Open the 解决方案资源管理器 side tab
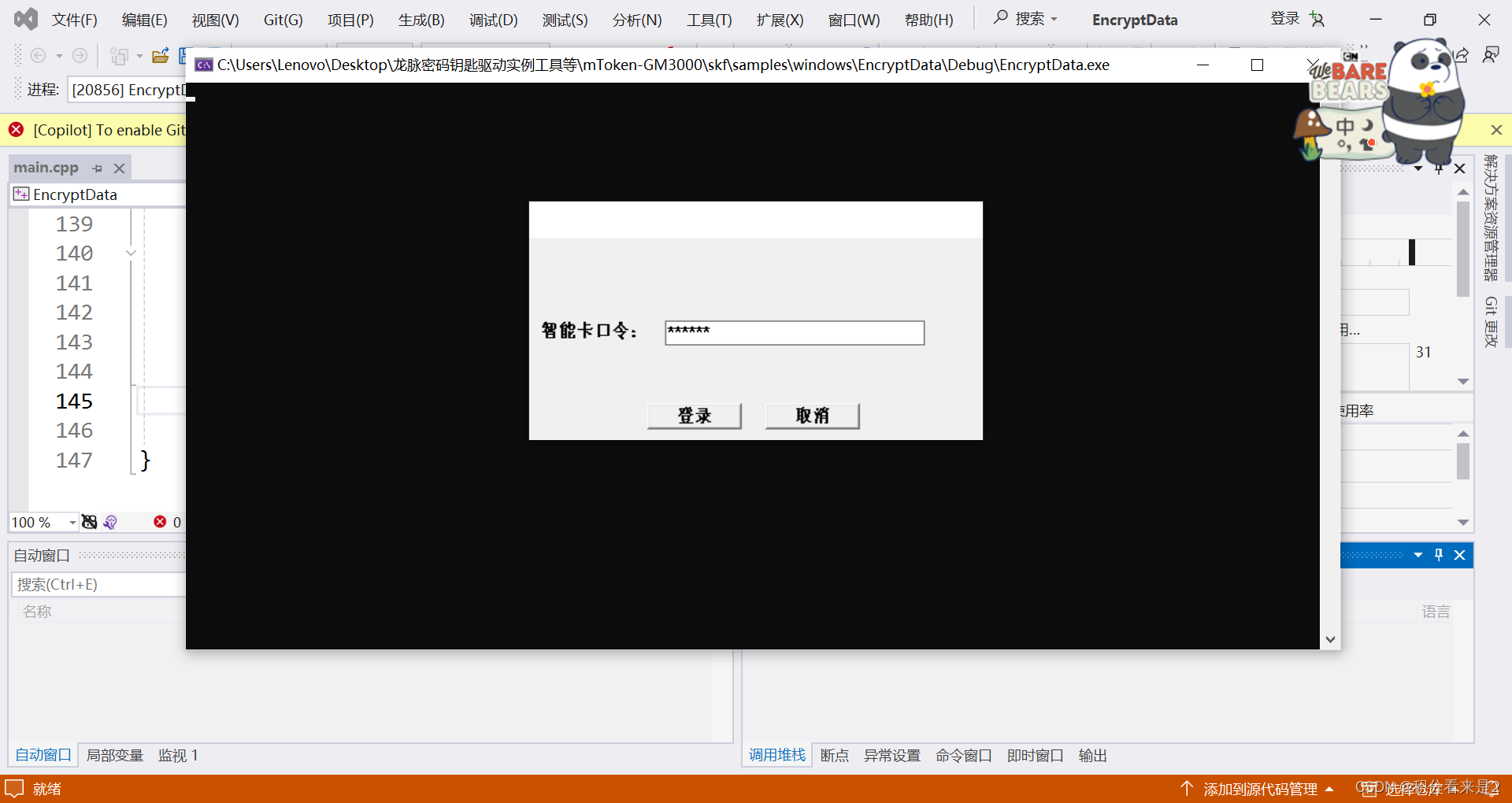1512x803 pixels. [x=1491, y=218]
